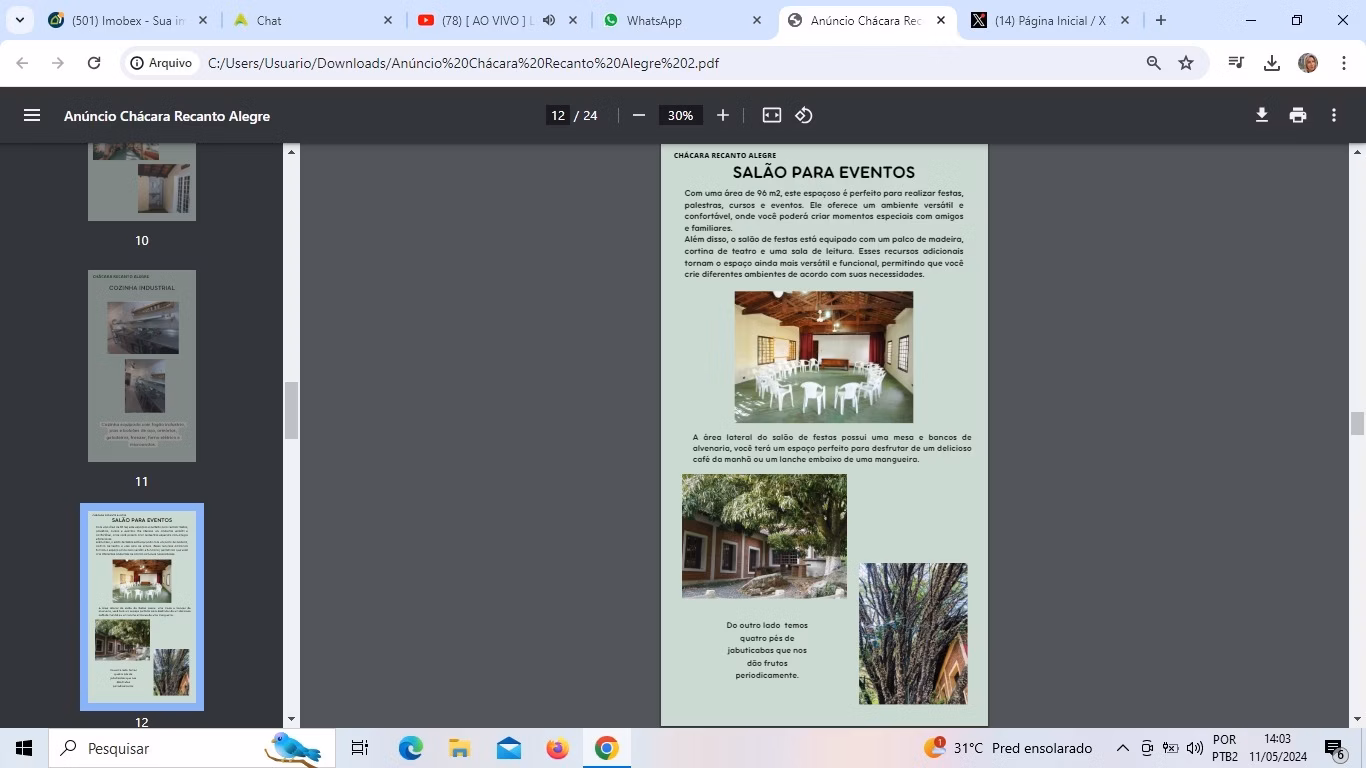Open Firefox from the taskbar
1366x768 pixels.
tap(558, 748)
